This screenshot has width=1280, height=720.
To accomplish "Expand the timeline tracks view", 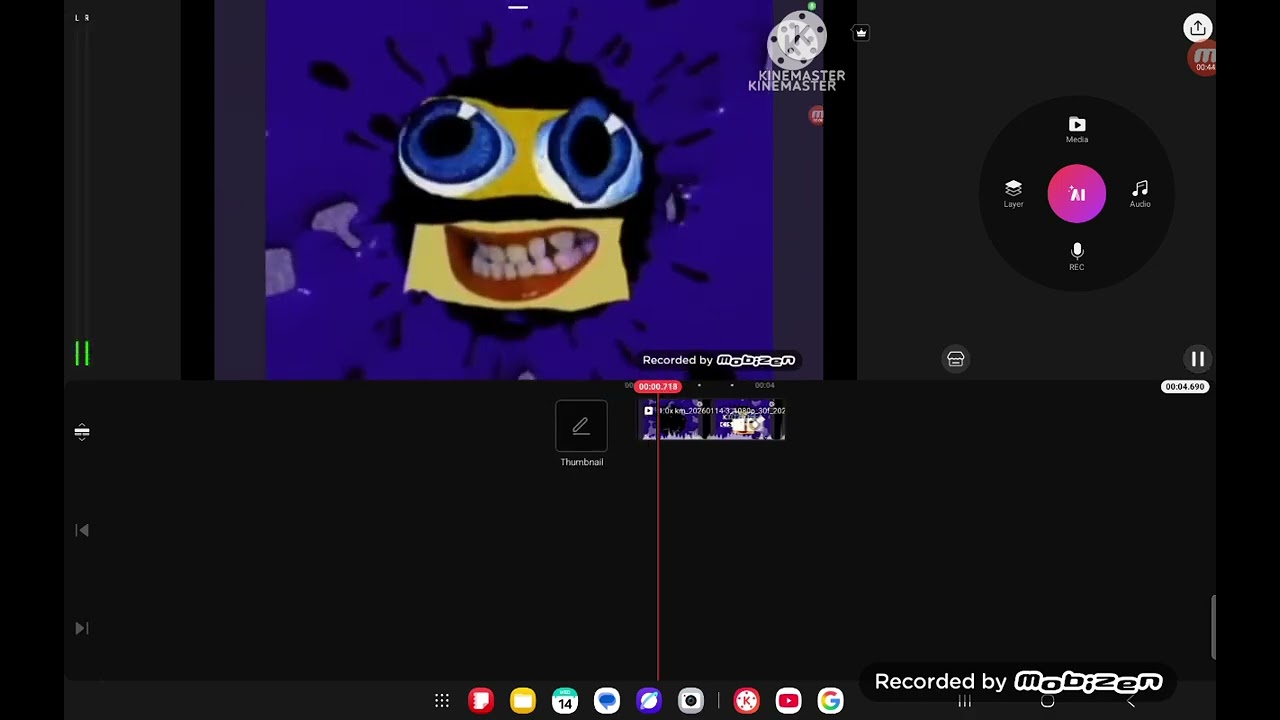I will (82, 432).
